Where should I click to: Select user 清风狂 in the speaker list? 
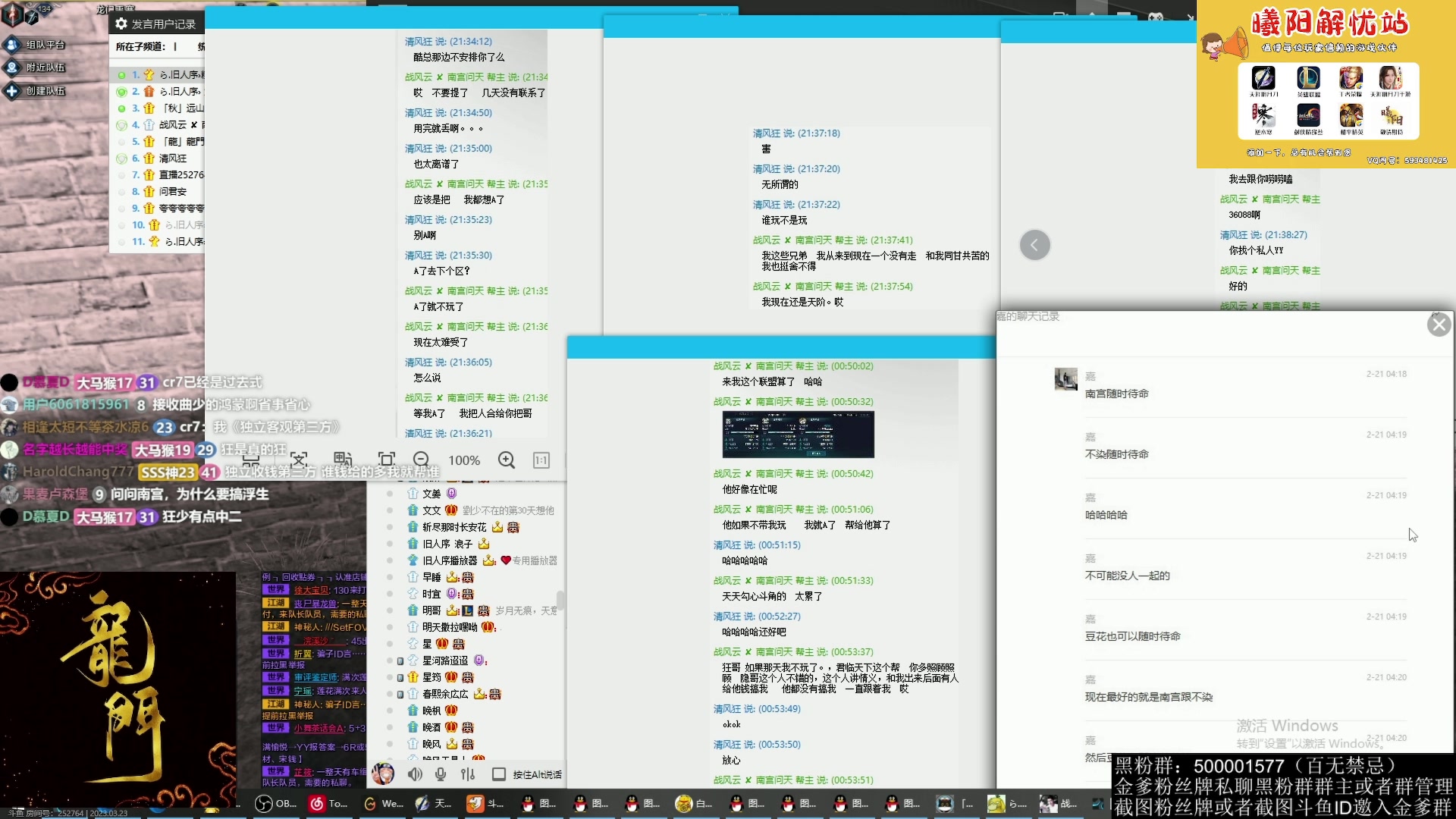[x=173, y=158]
